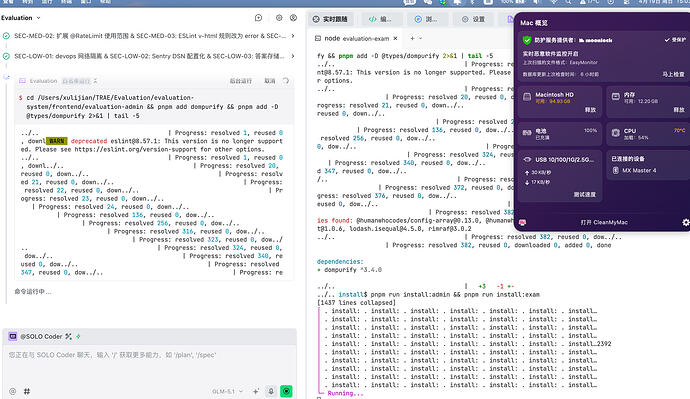Expand the SEC-LOW-01 completed task row

[150, 56]
